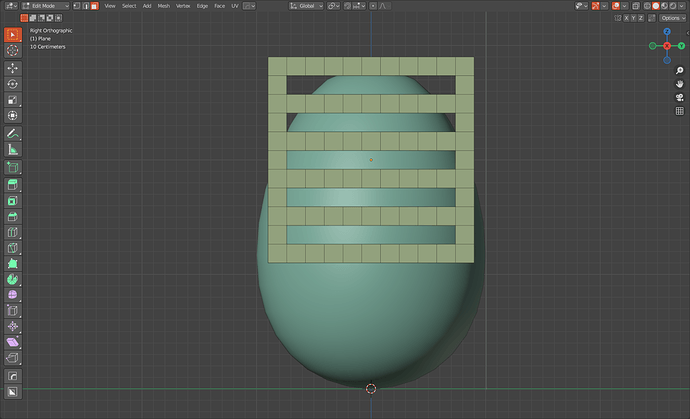
Task: Activate the Shrink/Fatten tool
Action: 13,327
